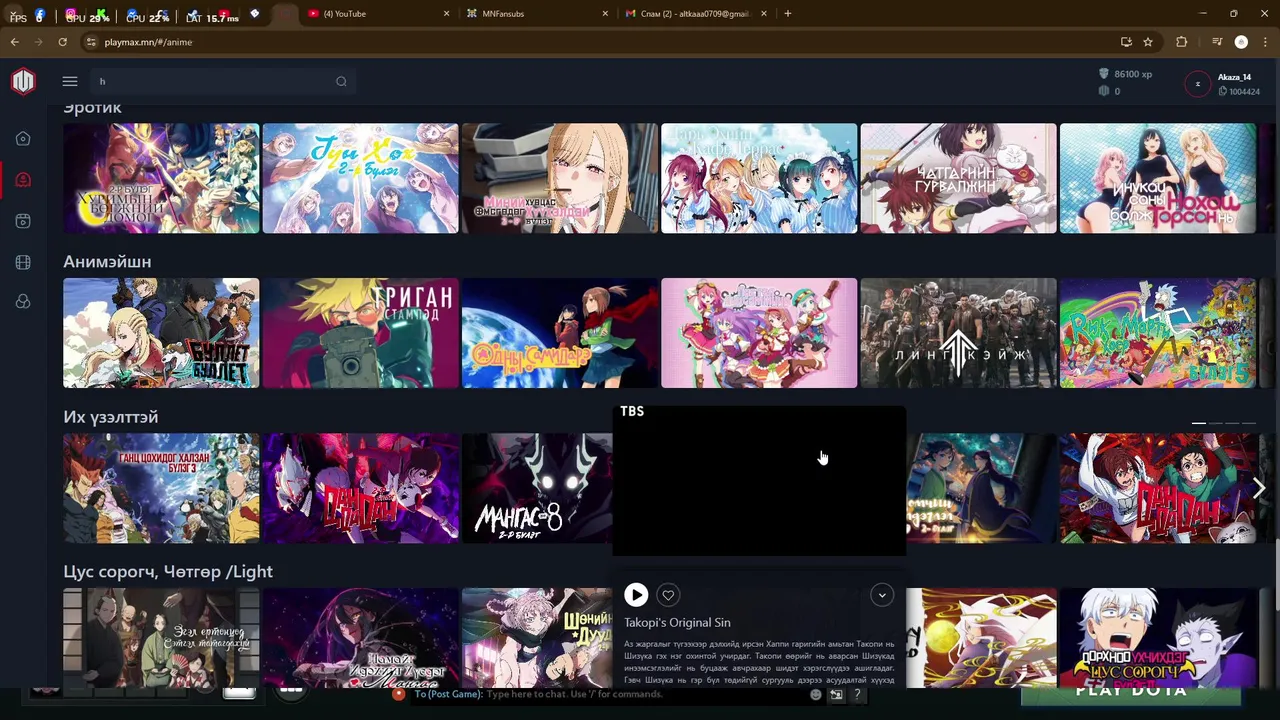The width and height of the screenshot is (1280, 720).
Task: Open the Эротик category heading
Action: (x=92, y=107)
